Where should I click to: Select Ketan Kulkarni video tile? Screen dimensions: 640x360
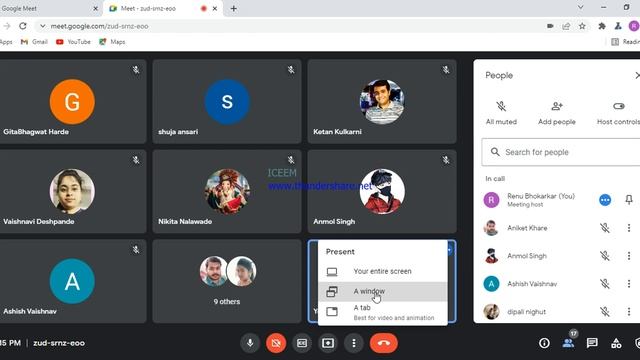[x=382, y=102]
